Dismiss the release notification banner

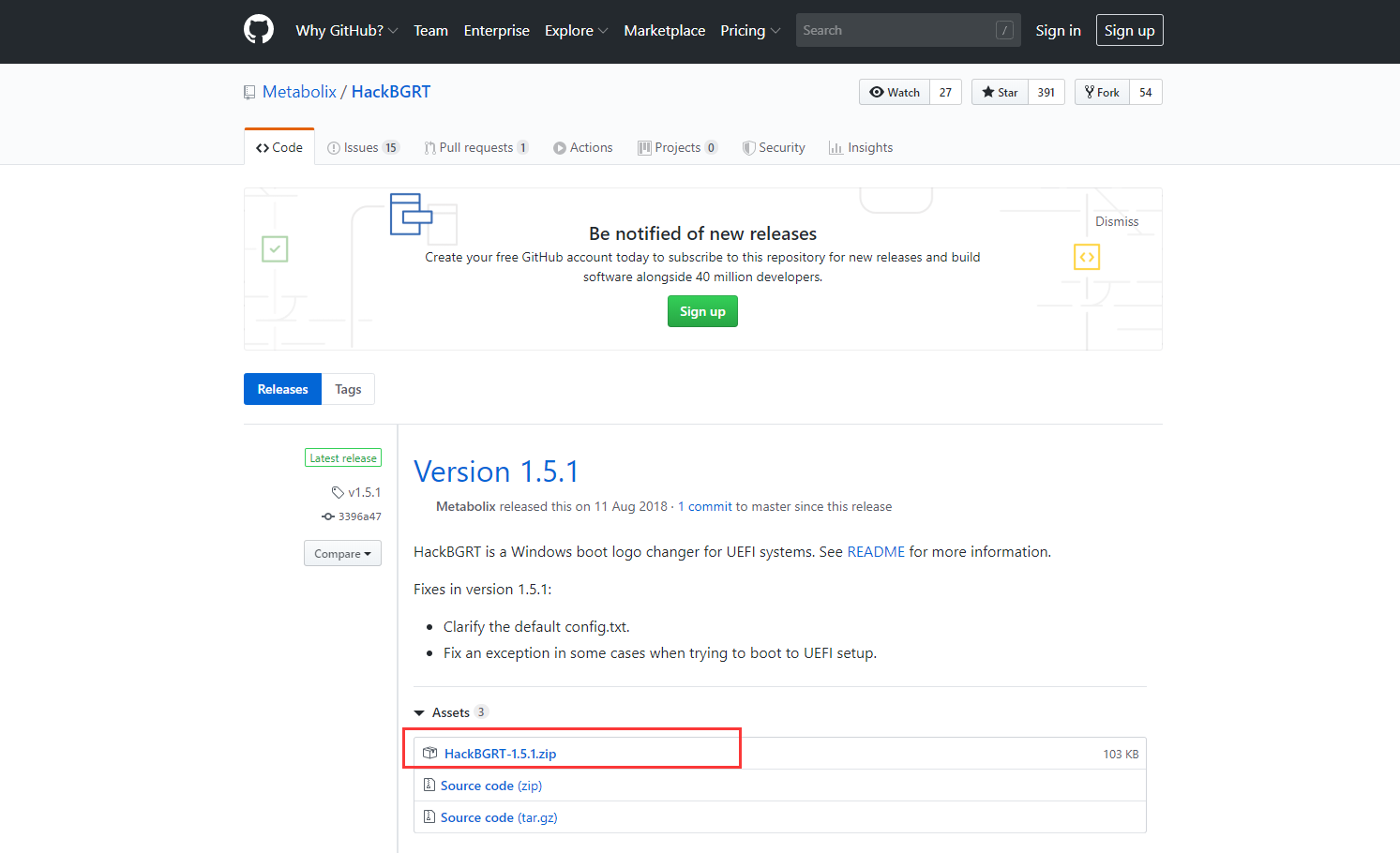[1117, 221]
